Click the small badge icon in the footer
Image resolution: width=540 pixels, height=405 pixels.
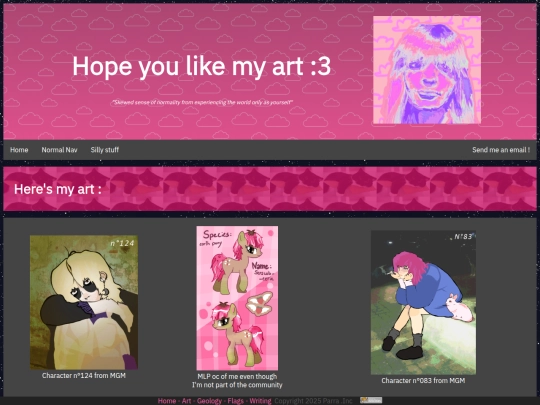tap(371, 400)
